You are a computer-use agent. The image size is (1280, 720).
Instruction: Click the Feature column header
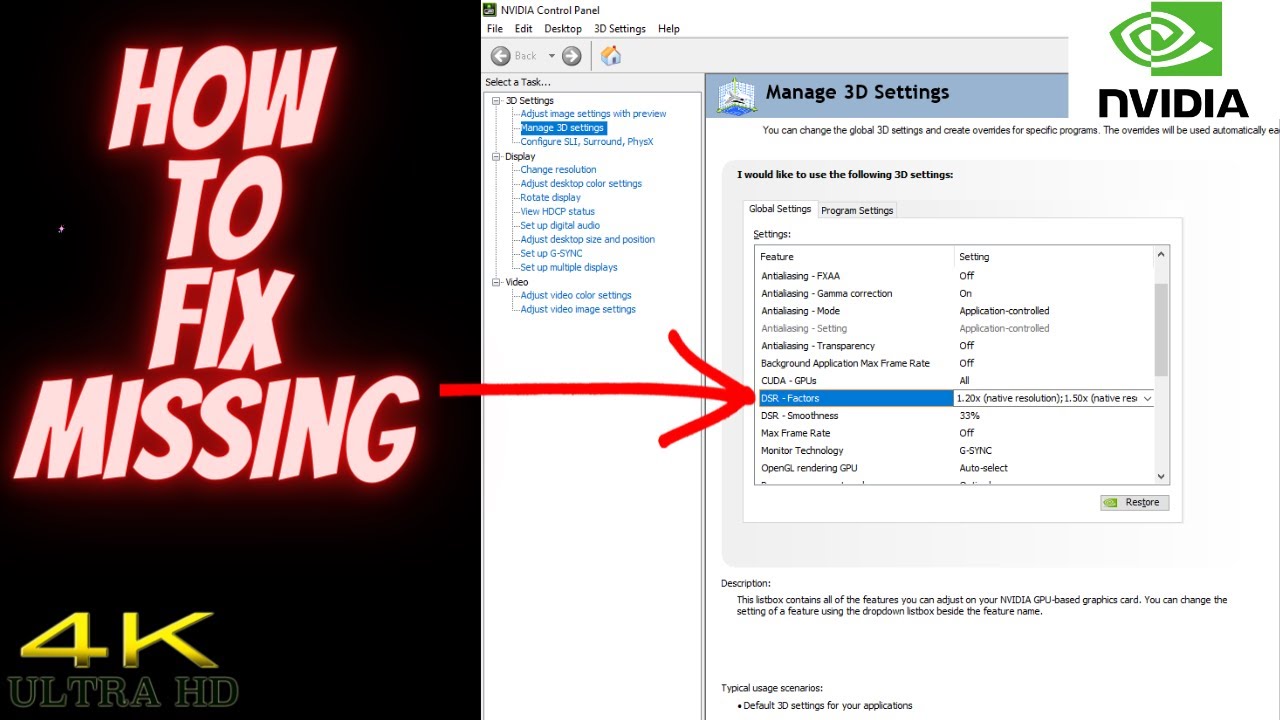click(x=856, y=257)
